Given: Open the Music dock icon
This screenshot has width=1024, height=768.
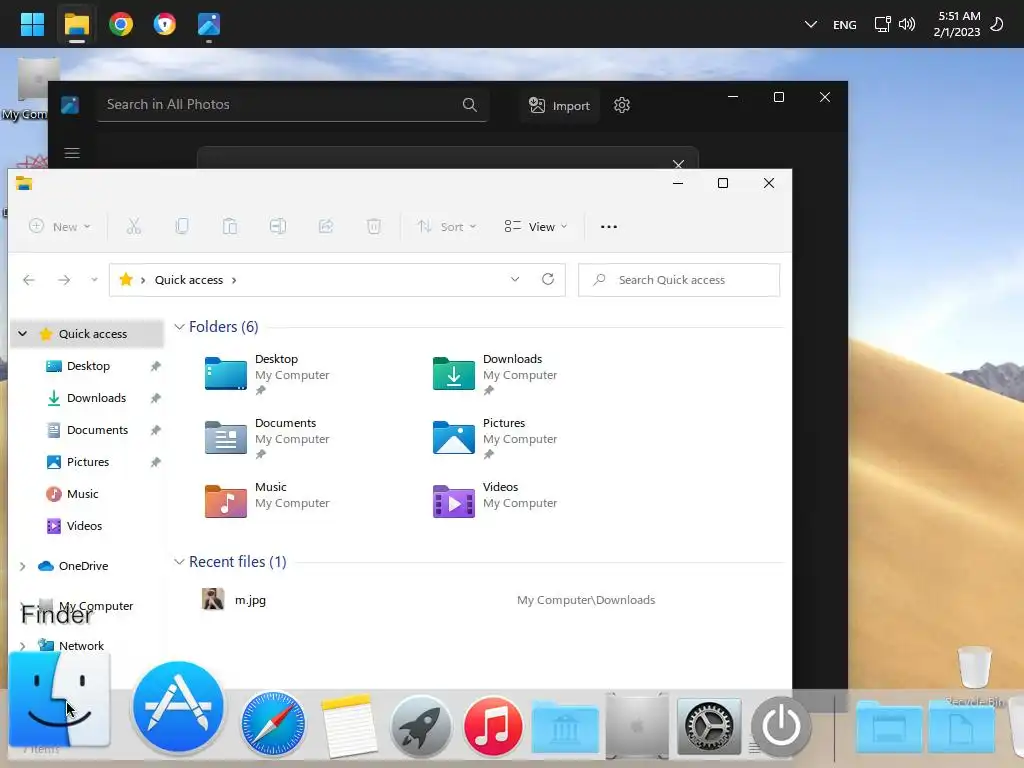Looking at the screenshot, I should (494, 726).
